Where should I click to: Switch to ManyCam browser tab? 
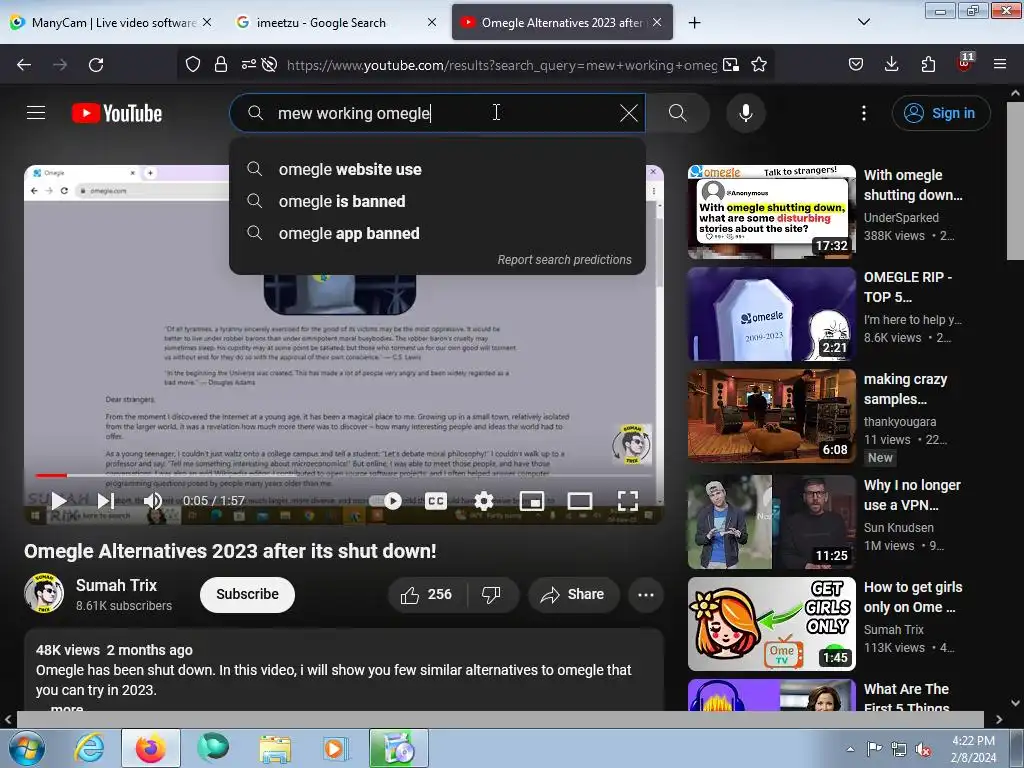click(111, 22)
